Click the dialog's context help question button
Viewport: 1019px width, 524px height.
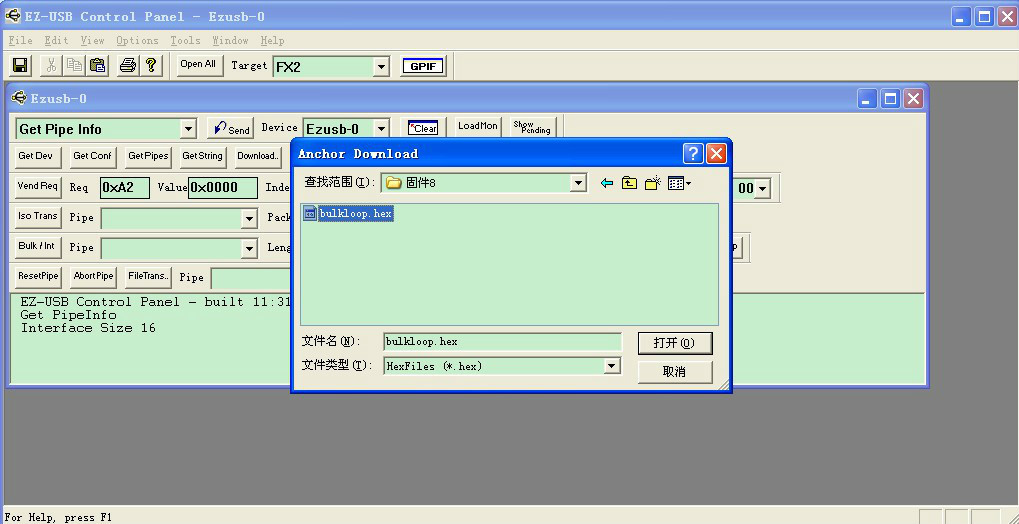(x=693, y=154)
